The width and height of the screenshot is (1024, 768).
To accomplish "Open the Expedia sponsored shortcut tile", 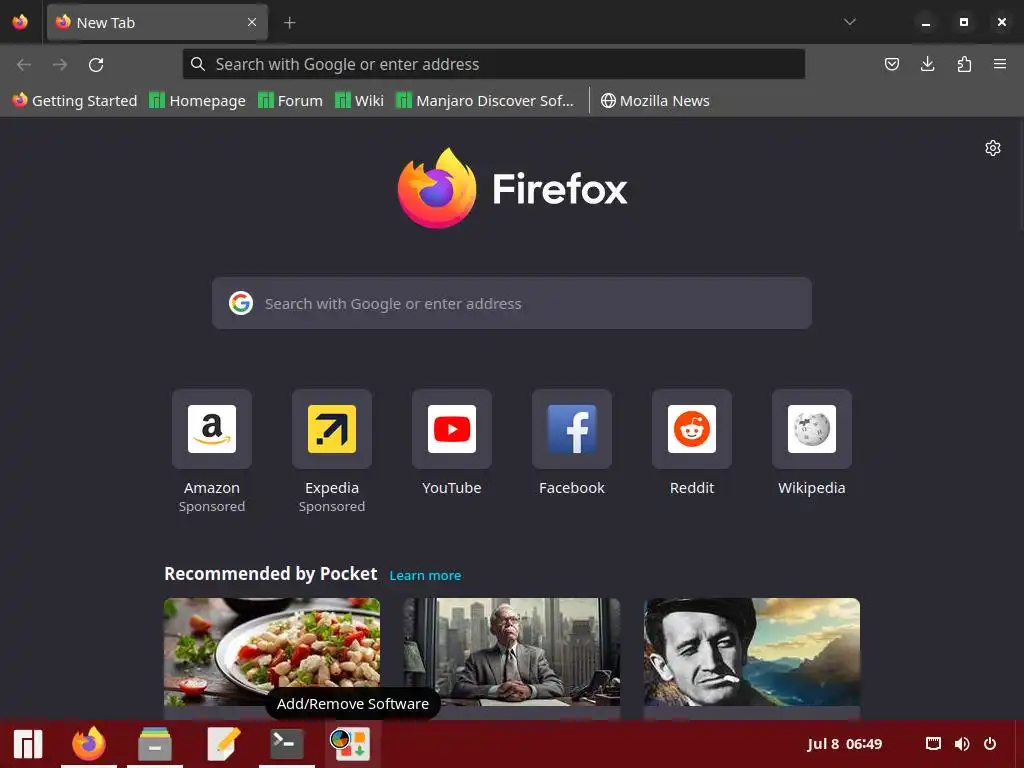I will click(x=332, y=429).
